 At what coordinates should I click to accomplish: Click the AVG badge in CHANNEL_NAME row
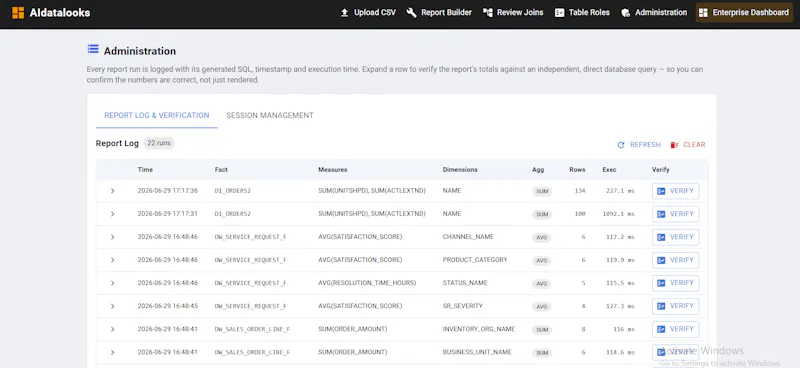[541, 237]
